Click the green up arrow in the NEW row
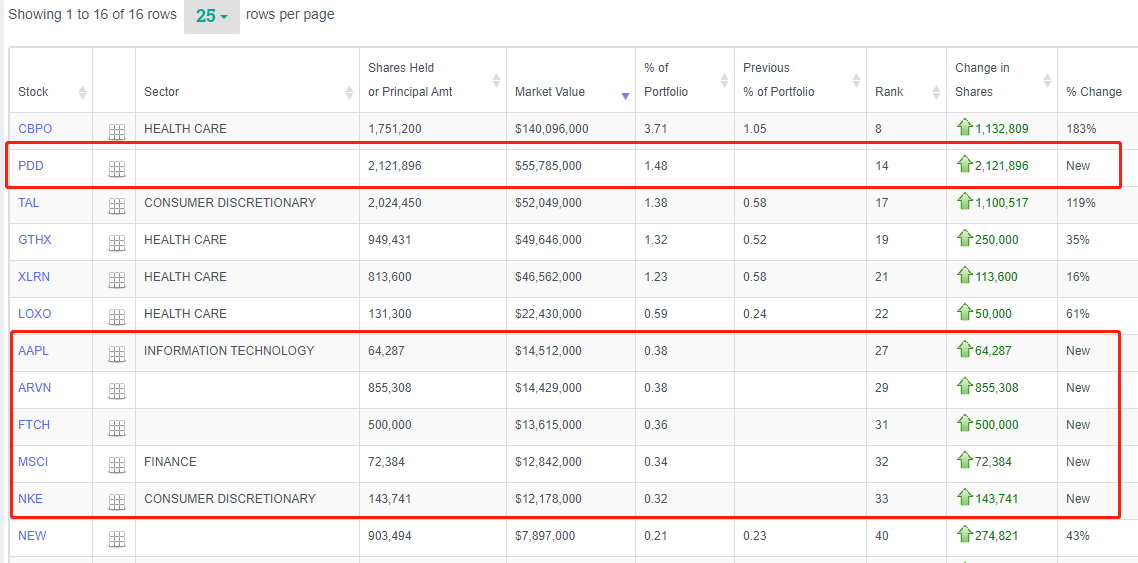This screenshot has width=1138, height=563. click(x=965, y=535)
